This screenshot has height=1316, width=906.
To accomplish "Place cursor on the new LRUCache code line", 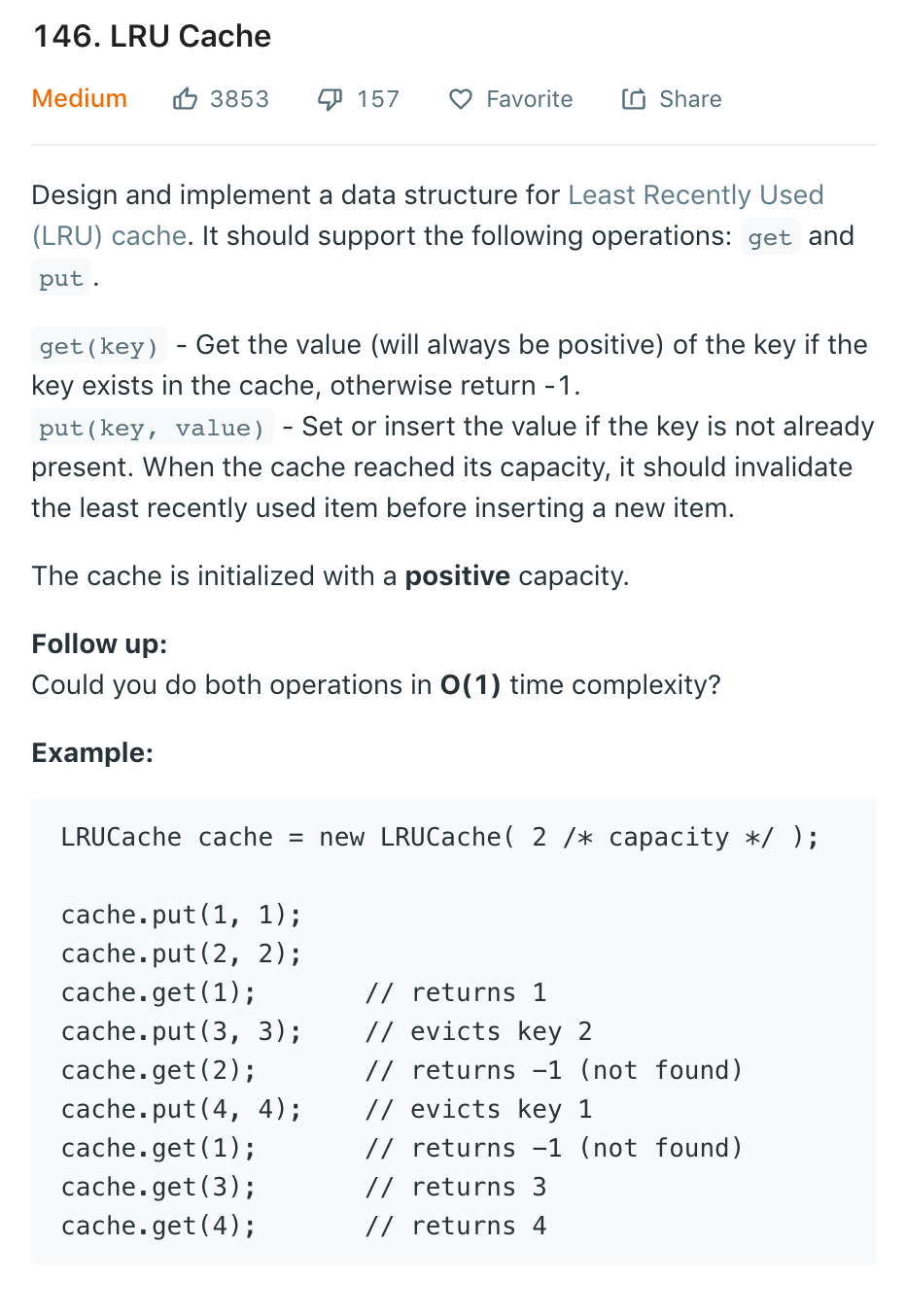I will (x=440, y=837).
